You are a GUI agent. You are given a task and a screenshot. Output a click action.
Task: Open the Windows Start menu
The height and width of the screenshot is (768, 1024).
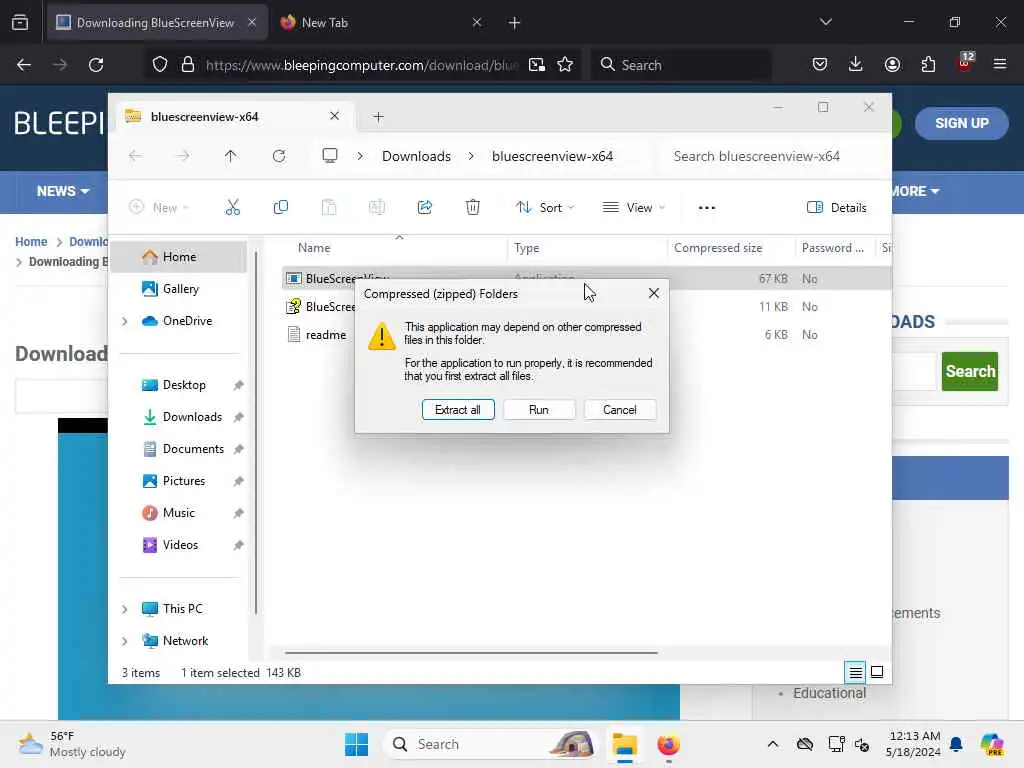pos(356,744)
